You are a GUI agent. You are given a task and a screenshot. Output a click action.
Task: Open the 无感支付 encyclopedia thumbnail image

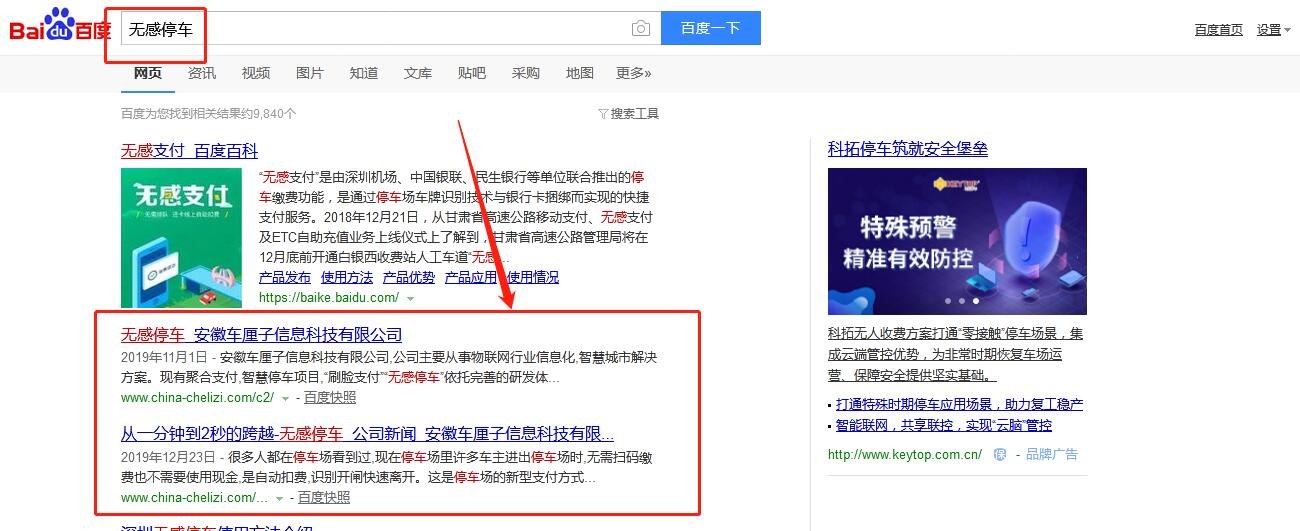pyautogui.click(x=182, y=237)
